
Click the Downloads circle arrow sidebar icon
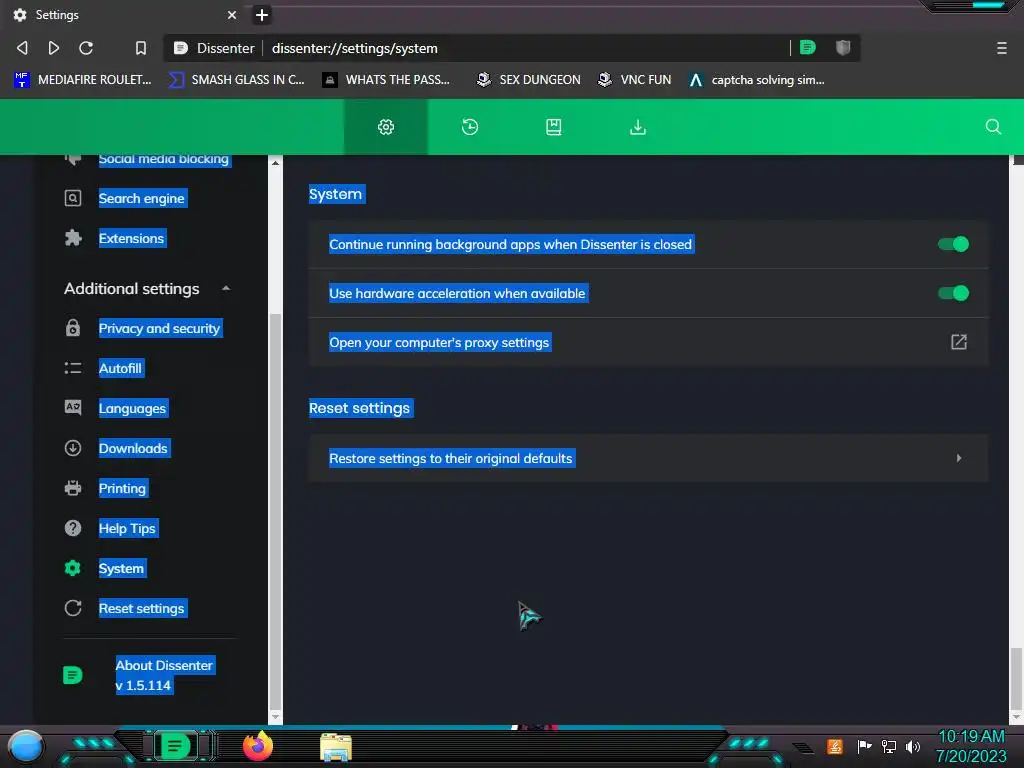pos(73,449)
